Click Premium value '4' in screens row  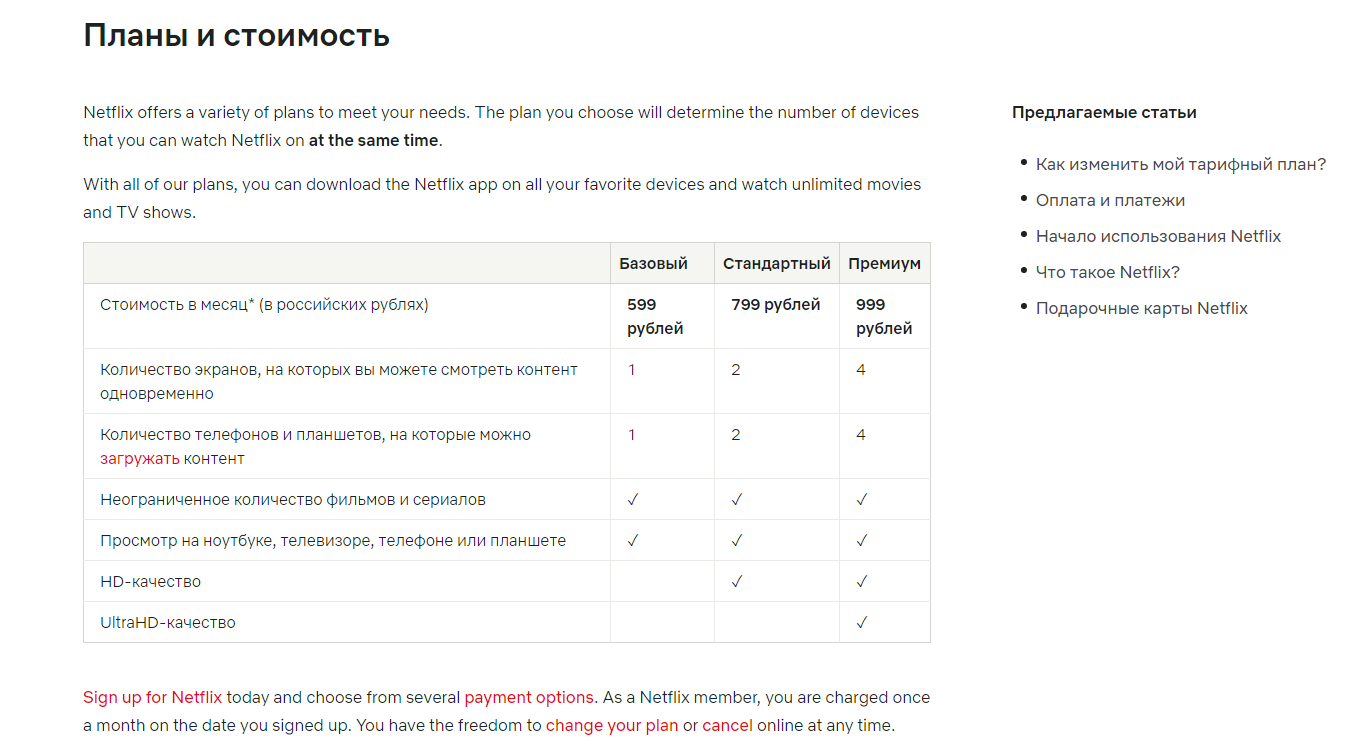click(x=861, y=370)
